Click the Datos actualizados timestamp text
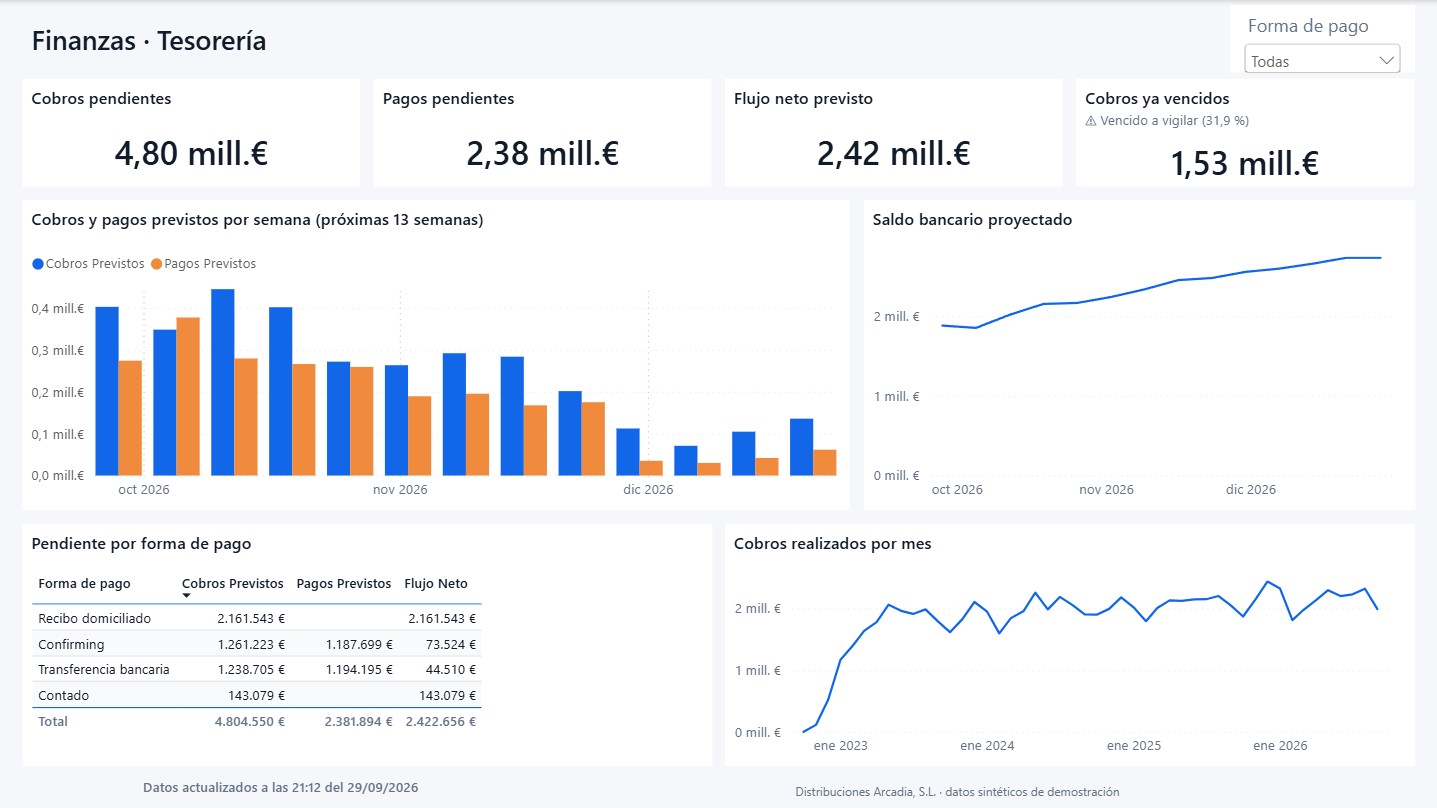The width and height of the screenshot is (1437, 808). [281, 788]
